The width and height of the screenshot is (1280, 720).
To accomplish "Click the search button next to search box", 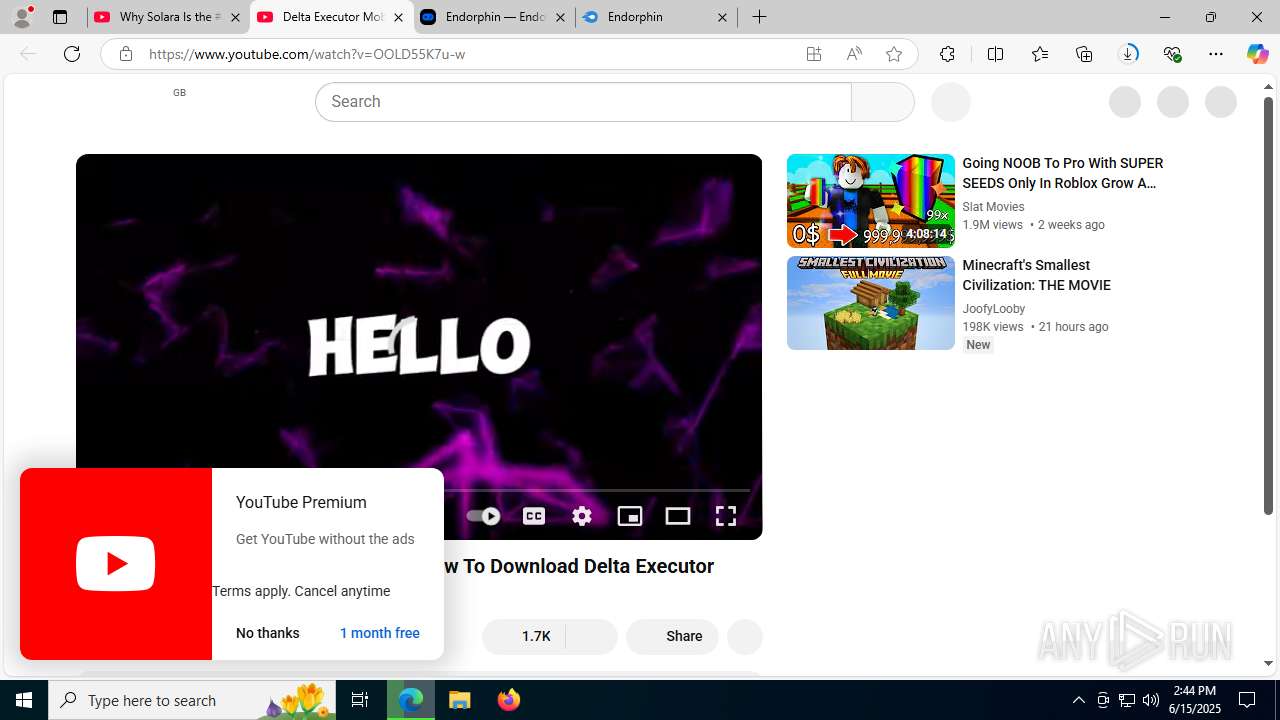I will (x=882, y=102).
